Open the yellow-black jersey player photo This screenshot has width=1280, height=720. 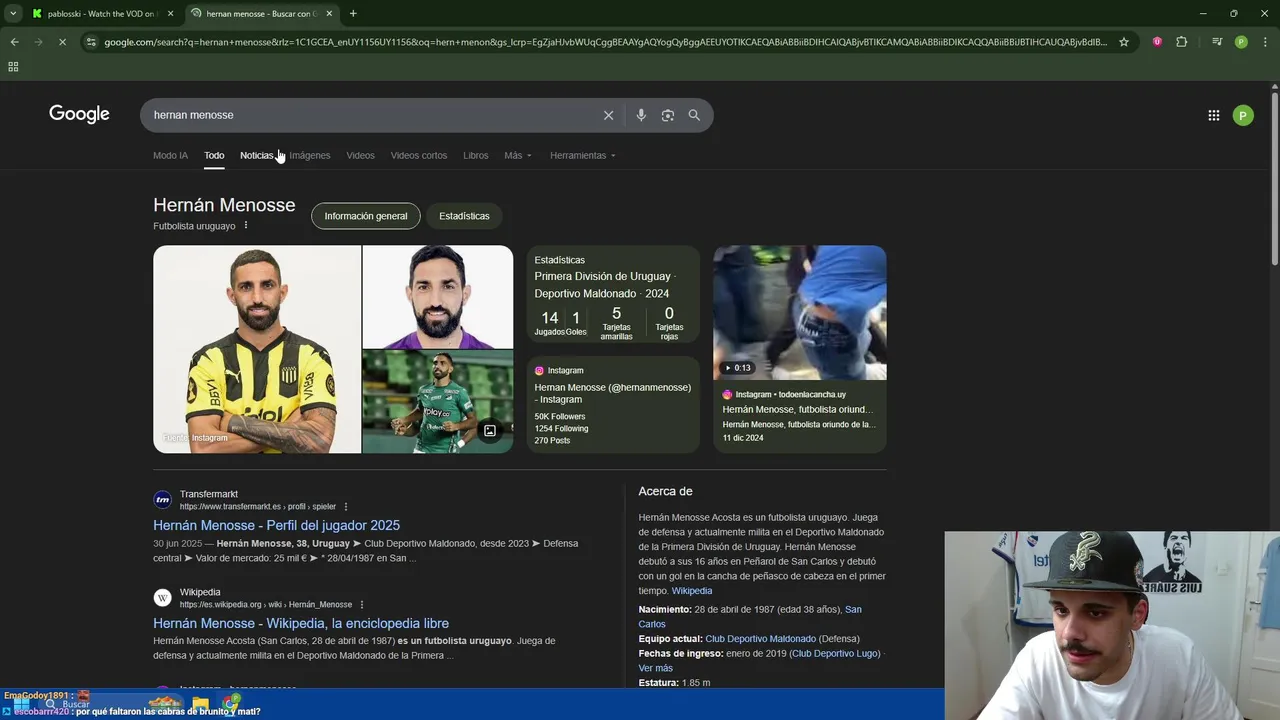click(257, 349)
